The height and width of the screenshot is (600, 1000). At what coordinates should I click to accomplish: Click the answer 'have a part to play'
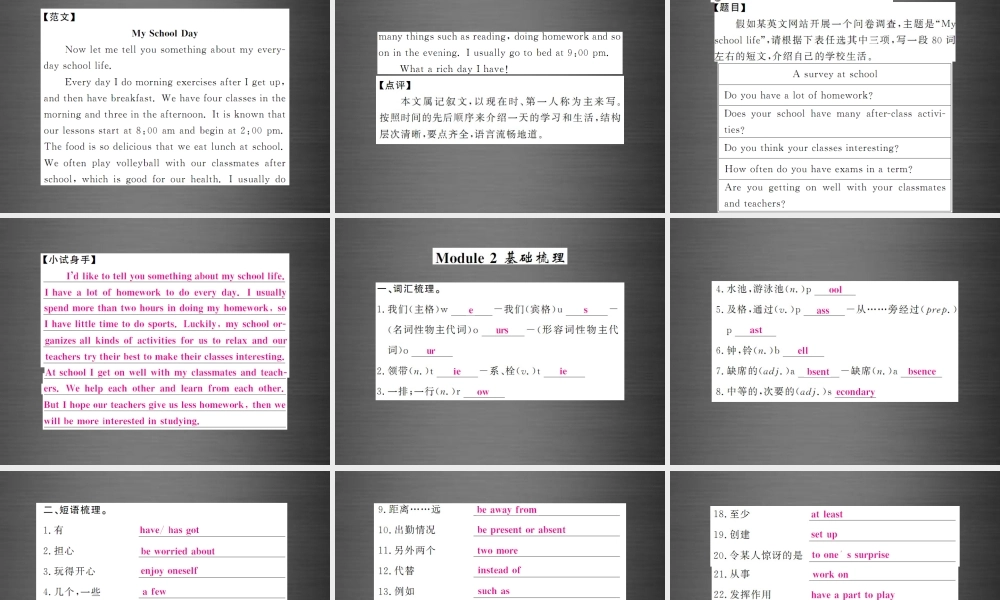point(852,595)
